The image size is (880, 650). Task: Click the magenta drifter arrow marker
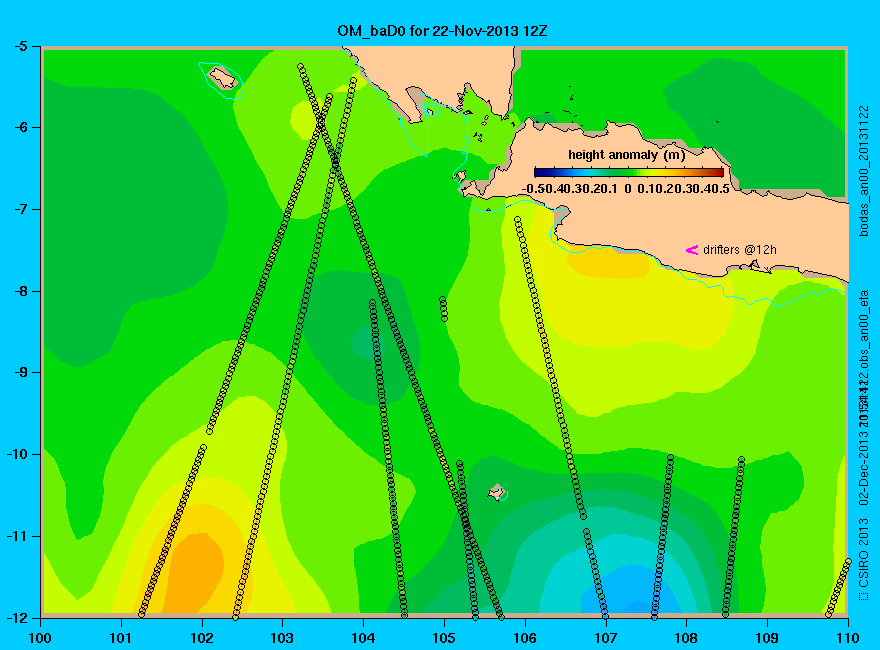click(x=691, y=250)
